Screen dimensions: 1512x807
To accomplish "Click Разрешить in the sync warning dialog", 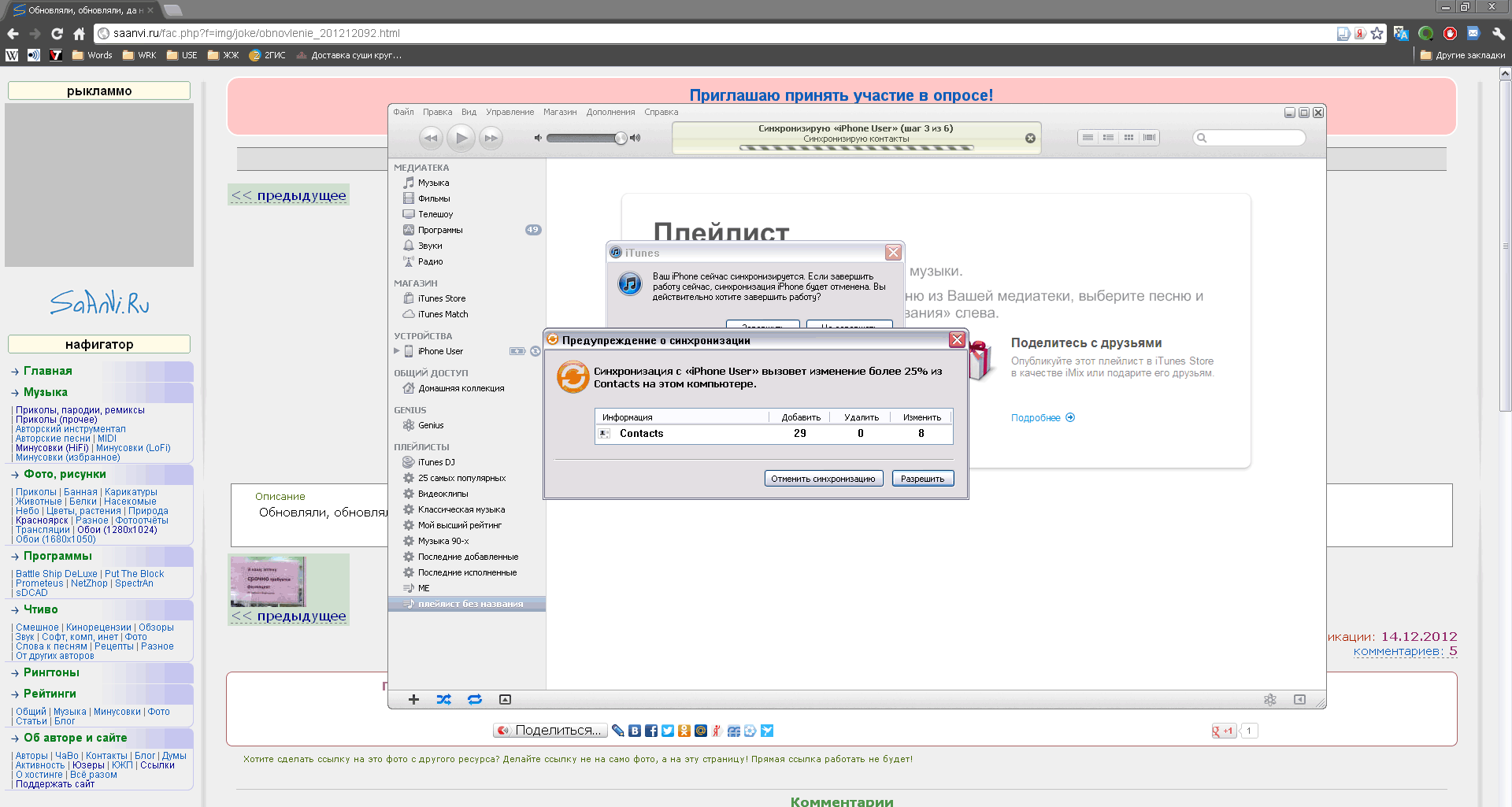I will click(x=923, y=479).
